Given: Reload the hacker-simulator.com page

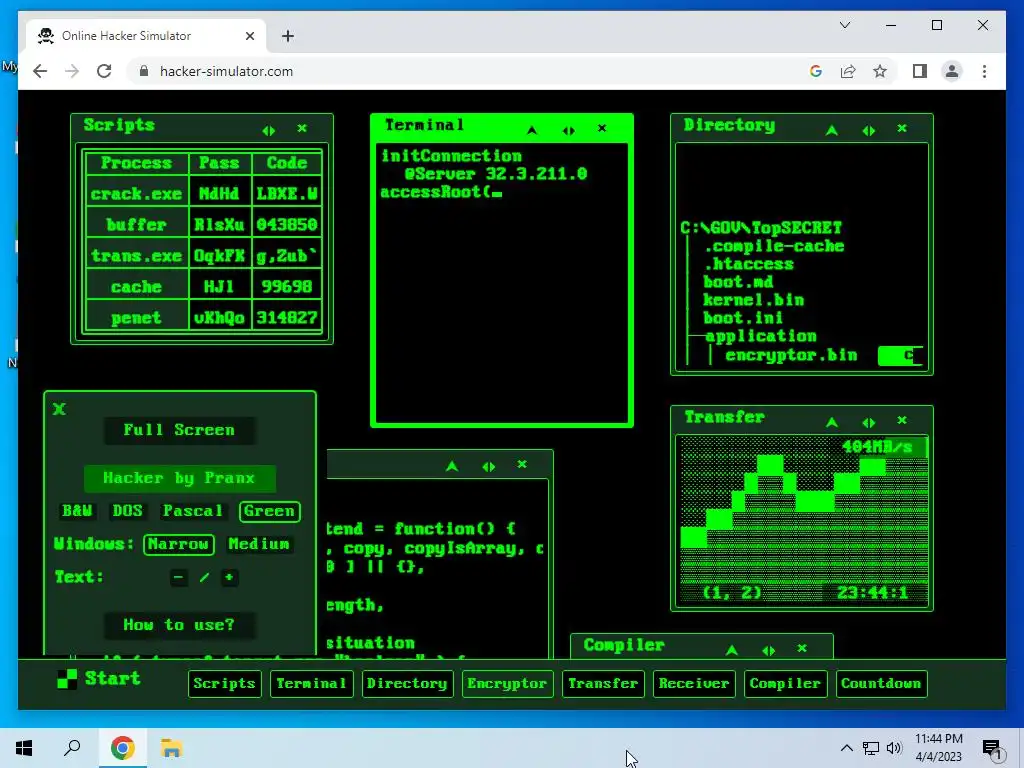Looking at the screenshot, I should pos(104,71).
